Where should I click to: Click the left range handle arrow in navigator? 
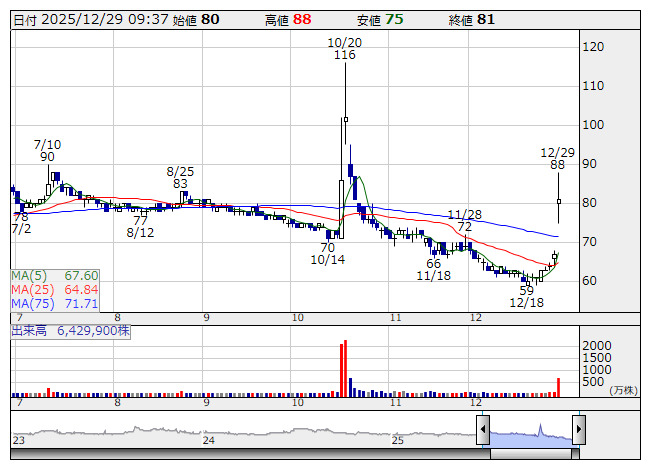[482, 430]
